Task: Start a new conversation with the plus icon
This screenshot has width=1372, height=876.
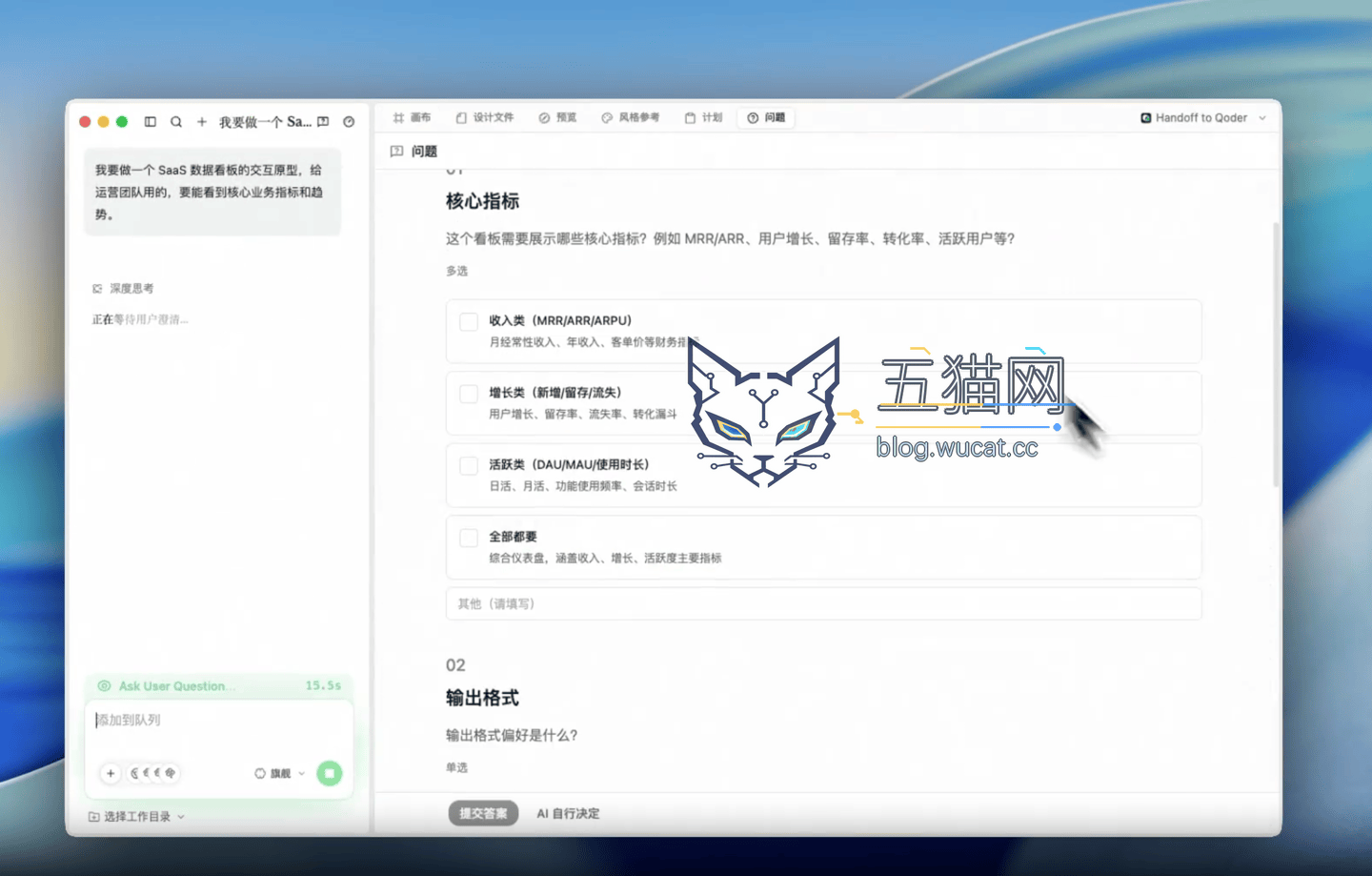Action: coord(202,122)
